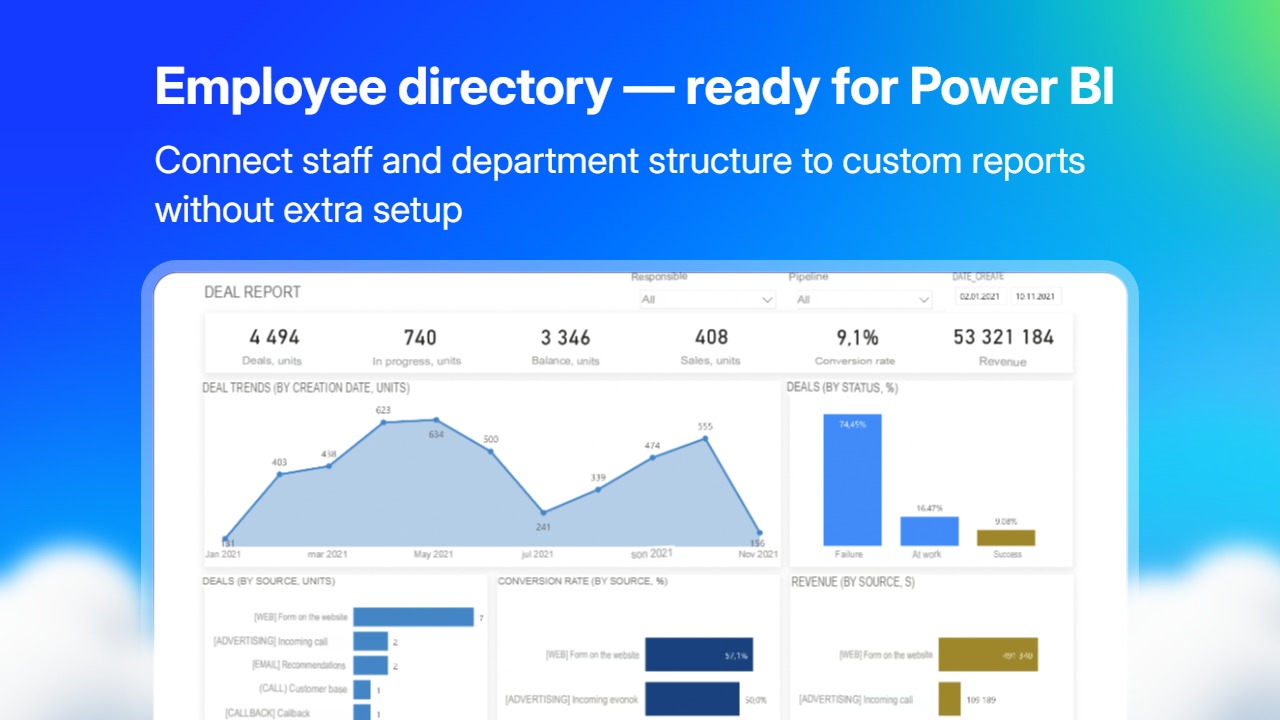Select the web form bar in Revenue by Source
1280x720 pixels.
click(988, 655)
